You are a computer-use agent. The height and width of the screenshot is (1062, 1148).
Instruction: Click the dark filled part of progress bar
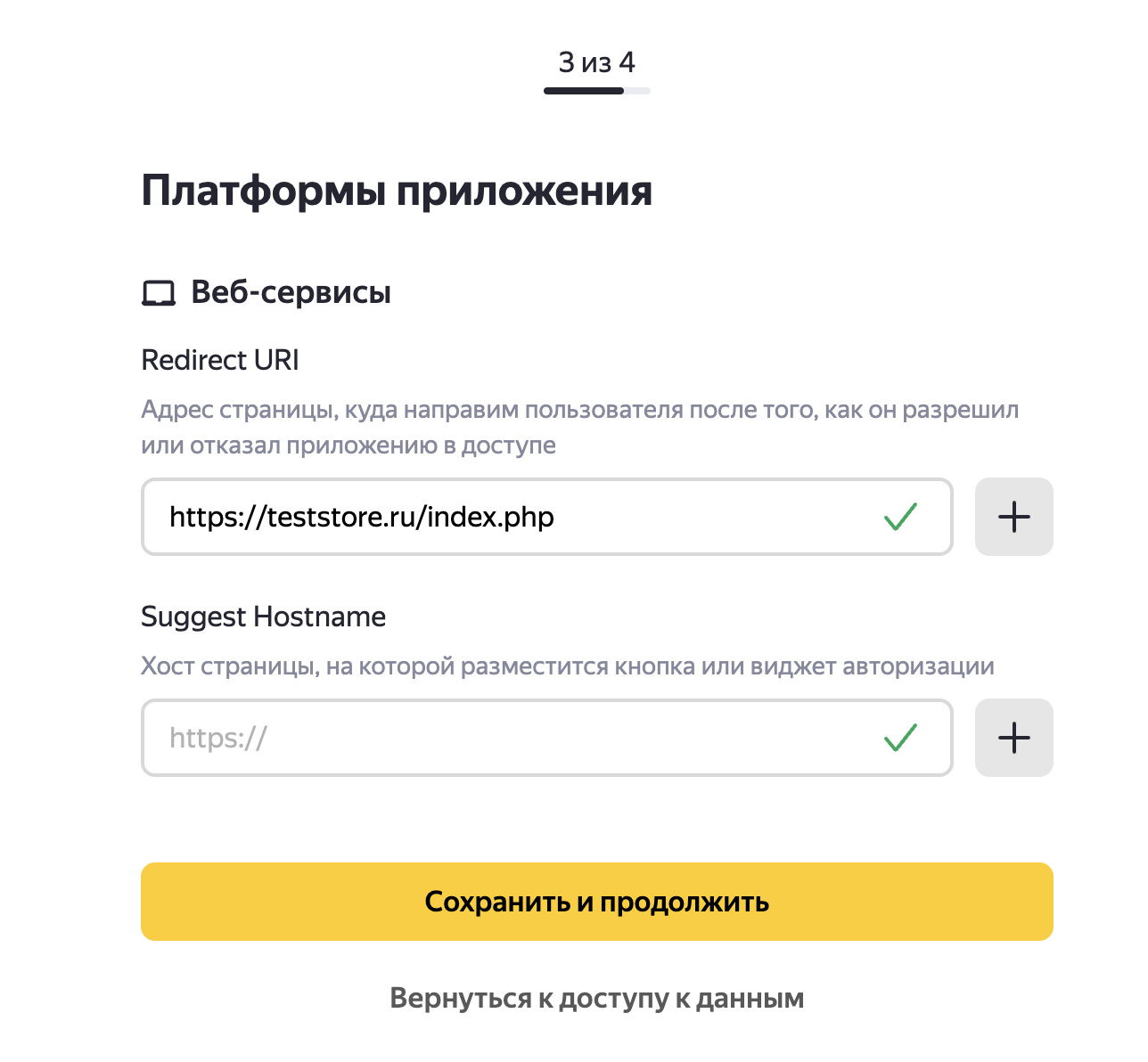click(583, 90)
